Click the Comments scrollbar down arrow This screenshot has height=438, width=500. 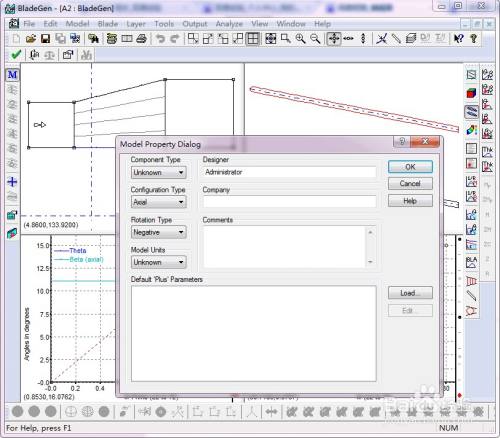[370, 262]
